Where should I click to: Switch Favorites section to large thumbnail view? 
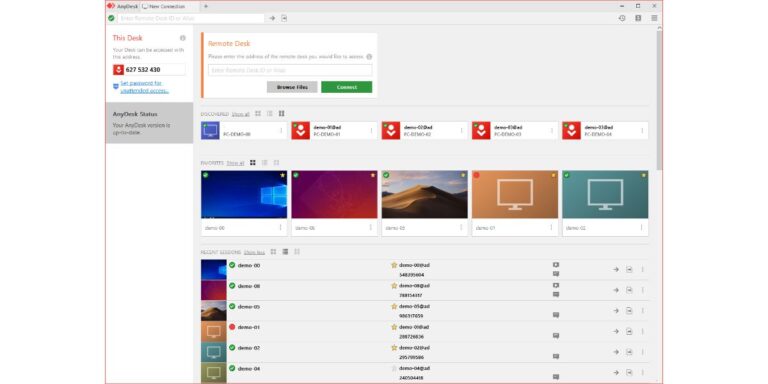pyautogui.click(x=276, y=163)
